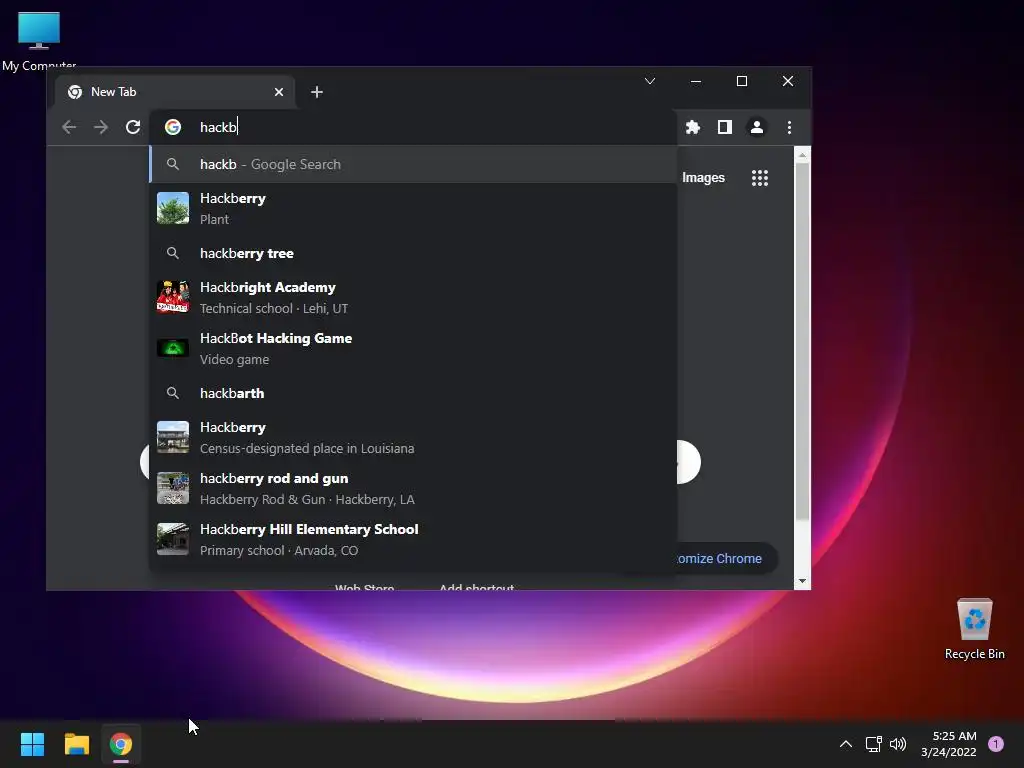Open the Google apps grid

(x=760, y=178)
